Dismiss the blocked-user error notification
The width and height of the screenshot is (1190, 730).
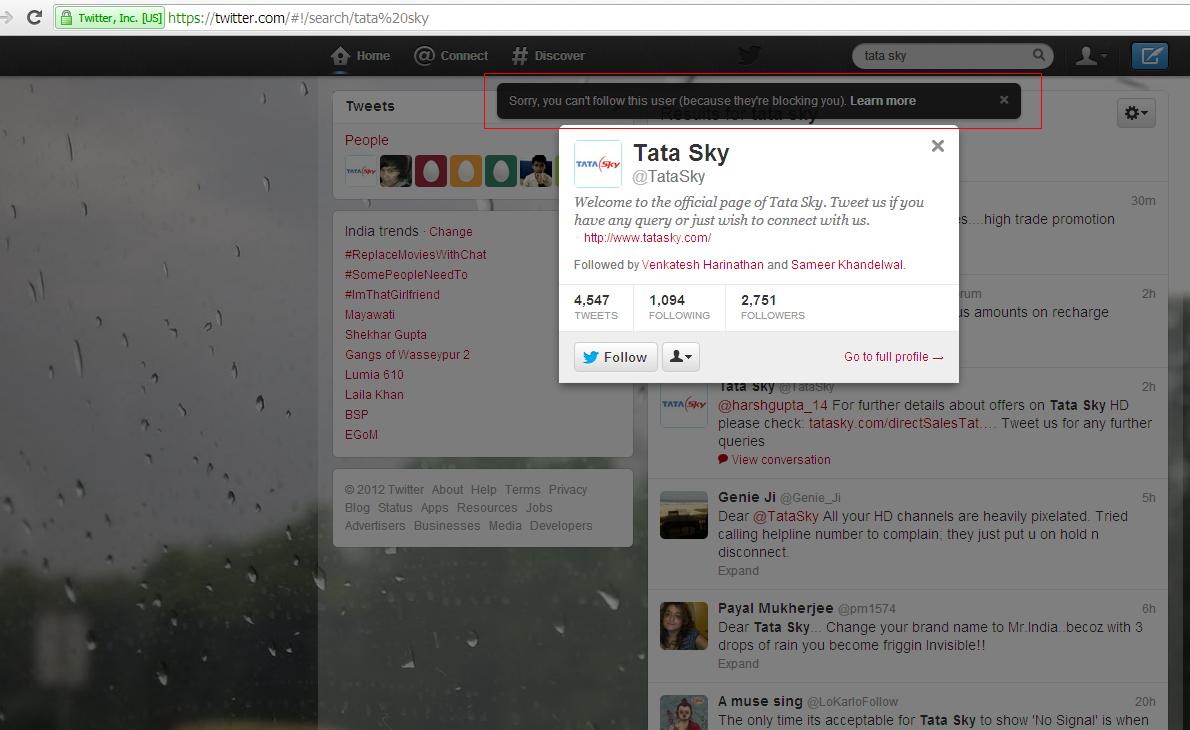(1004, 100)
